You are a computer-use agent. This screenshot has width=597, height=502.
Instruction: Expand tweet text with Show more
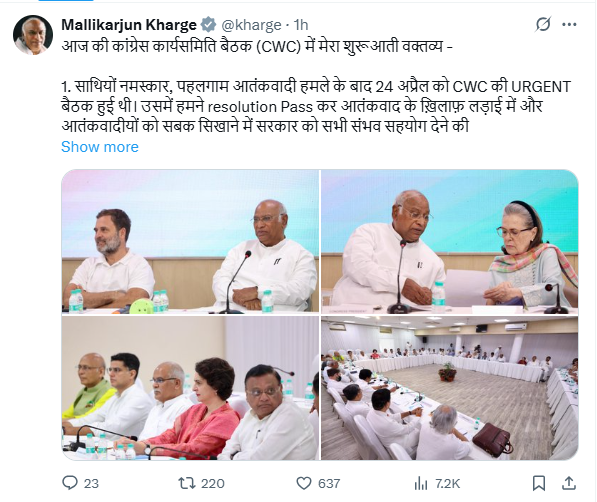pyautogui.click(x=100, y=147)
